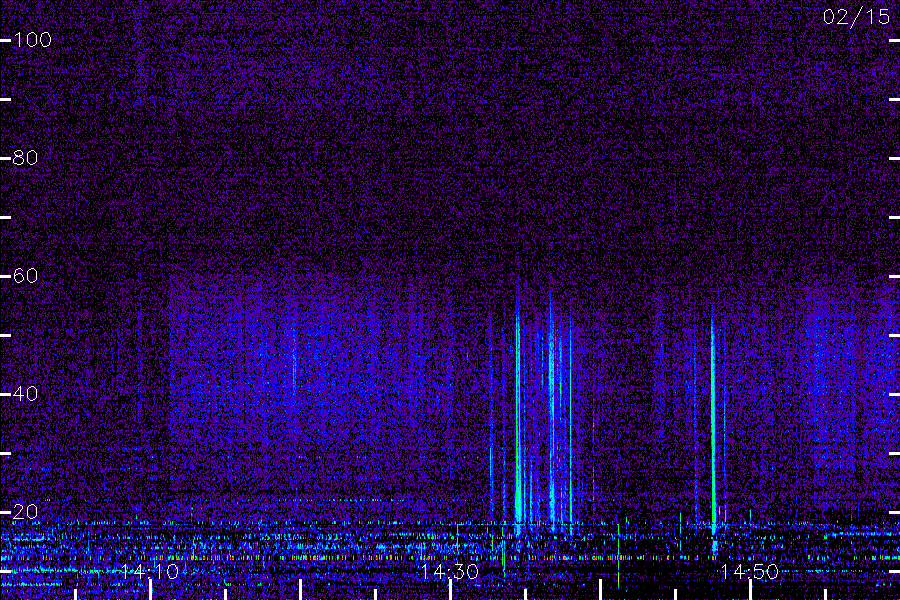
Task: Click the 100 frequency axis label
Action: [x=33, y=40]
